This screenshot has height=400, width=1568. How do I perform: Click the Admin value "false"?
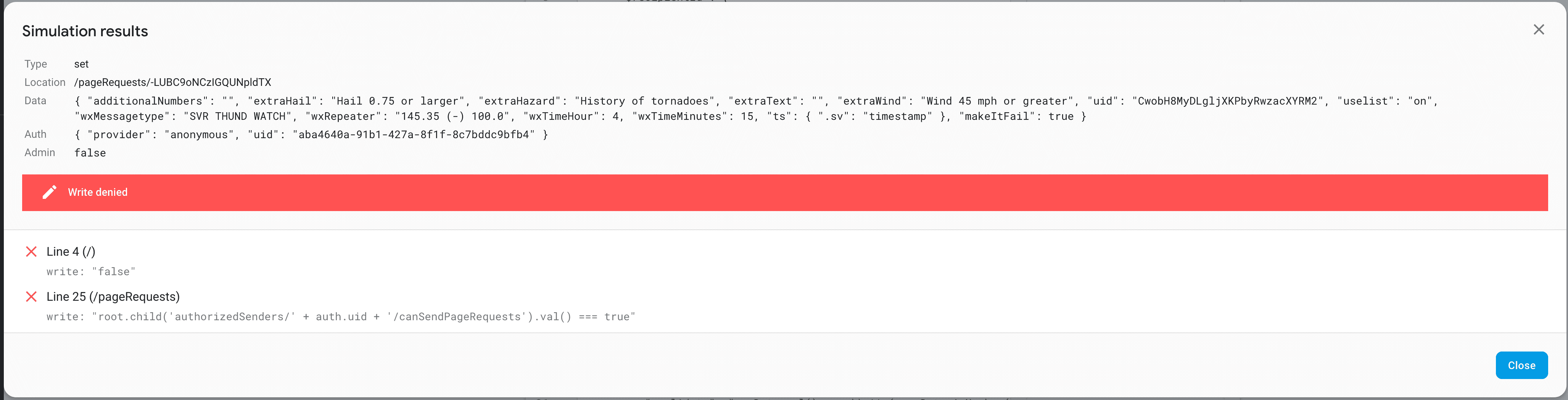tap(90, 153)
